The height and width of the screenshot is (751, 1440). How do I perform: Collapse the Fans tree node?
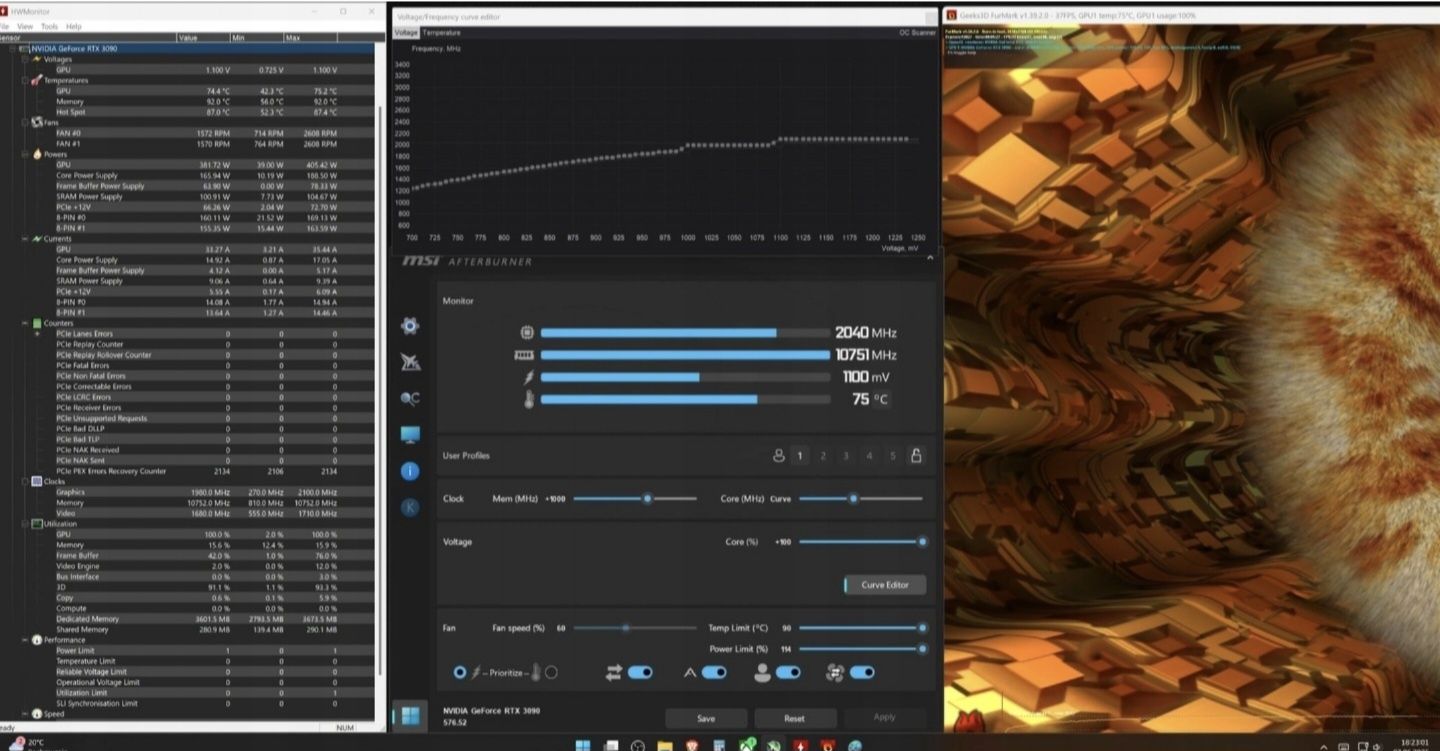[25, 122]
